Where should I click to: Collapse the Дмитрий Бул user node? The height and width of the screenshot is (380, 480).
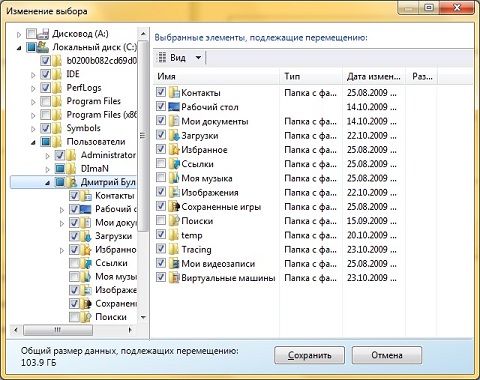pyautogui.click(x=48, y=183)
